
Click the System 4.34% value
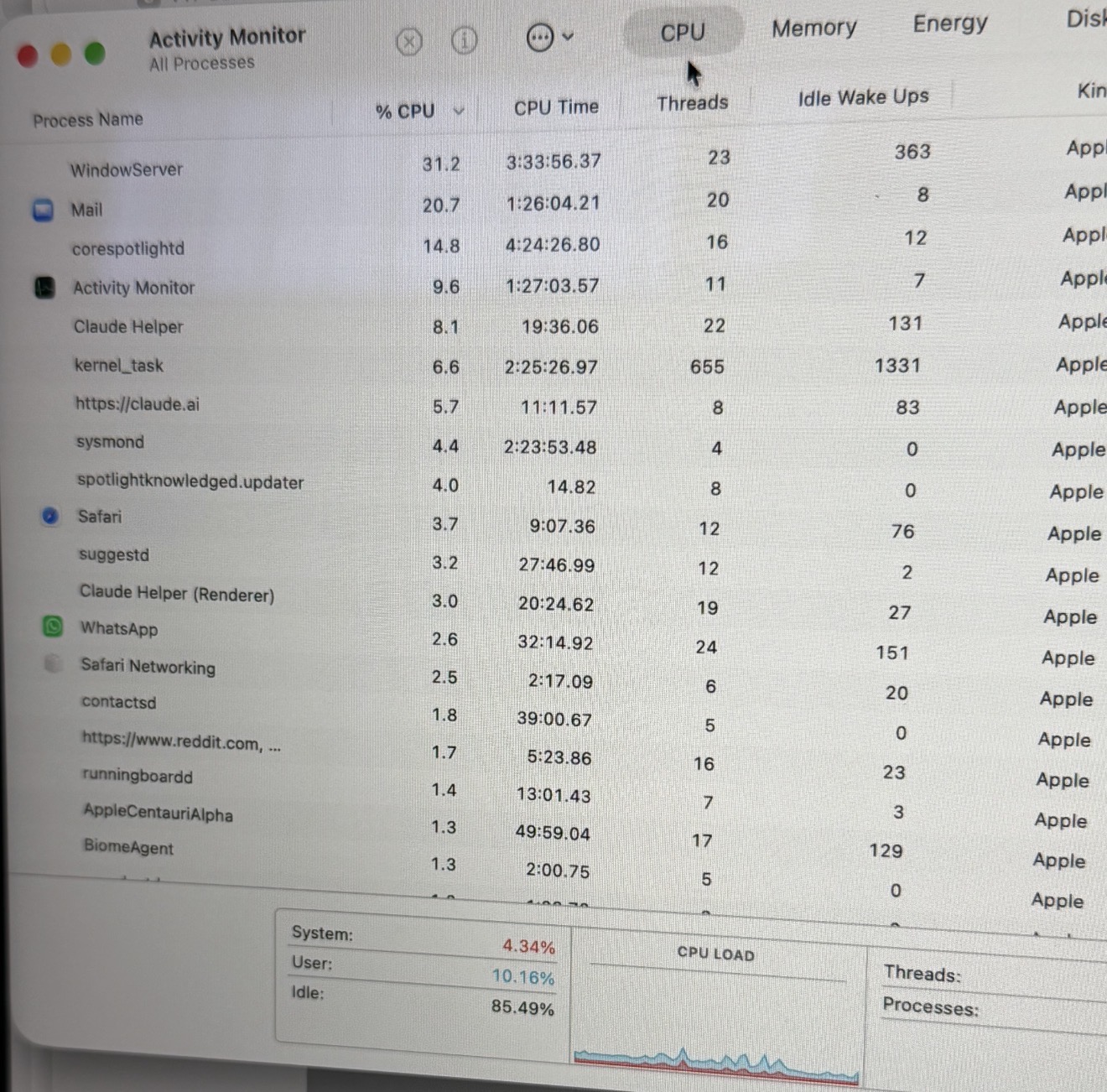coord(528,947)
